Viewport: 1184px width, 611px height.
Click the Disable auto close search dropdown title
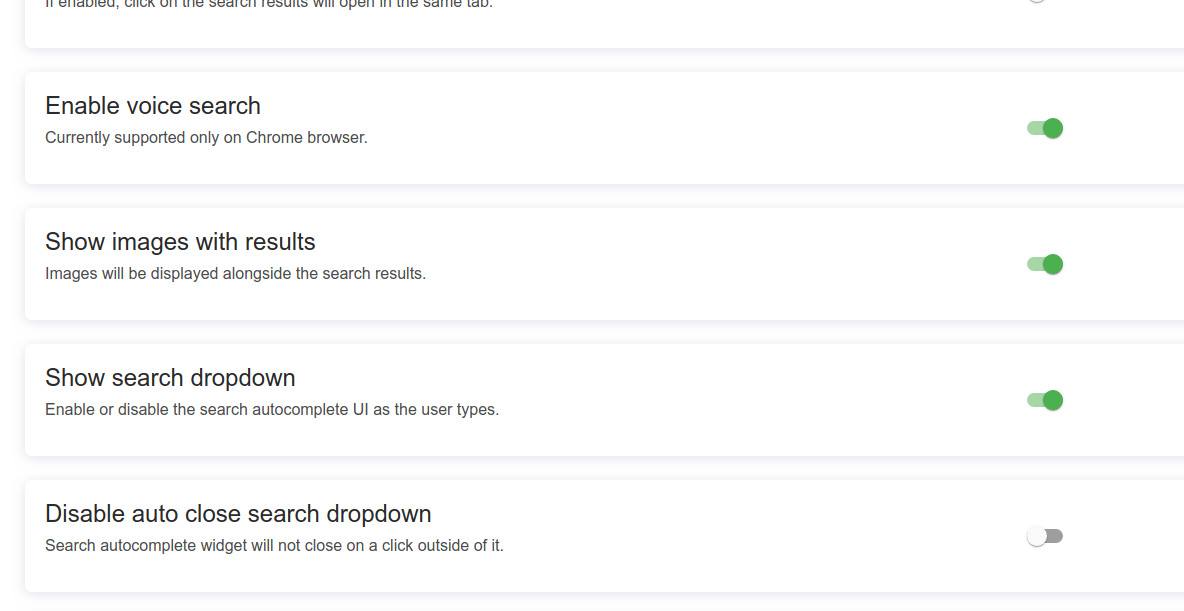(238, 513)
